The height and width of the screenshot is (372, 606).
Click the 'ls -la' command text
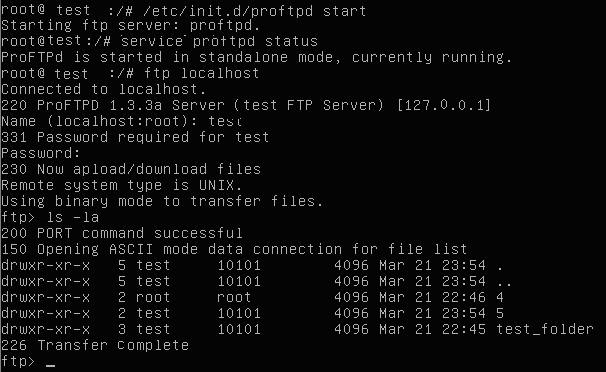tap(73, 217)
